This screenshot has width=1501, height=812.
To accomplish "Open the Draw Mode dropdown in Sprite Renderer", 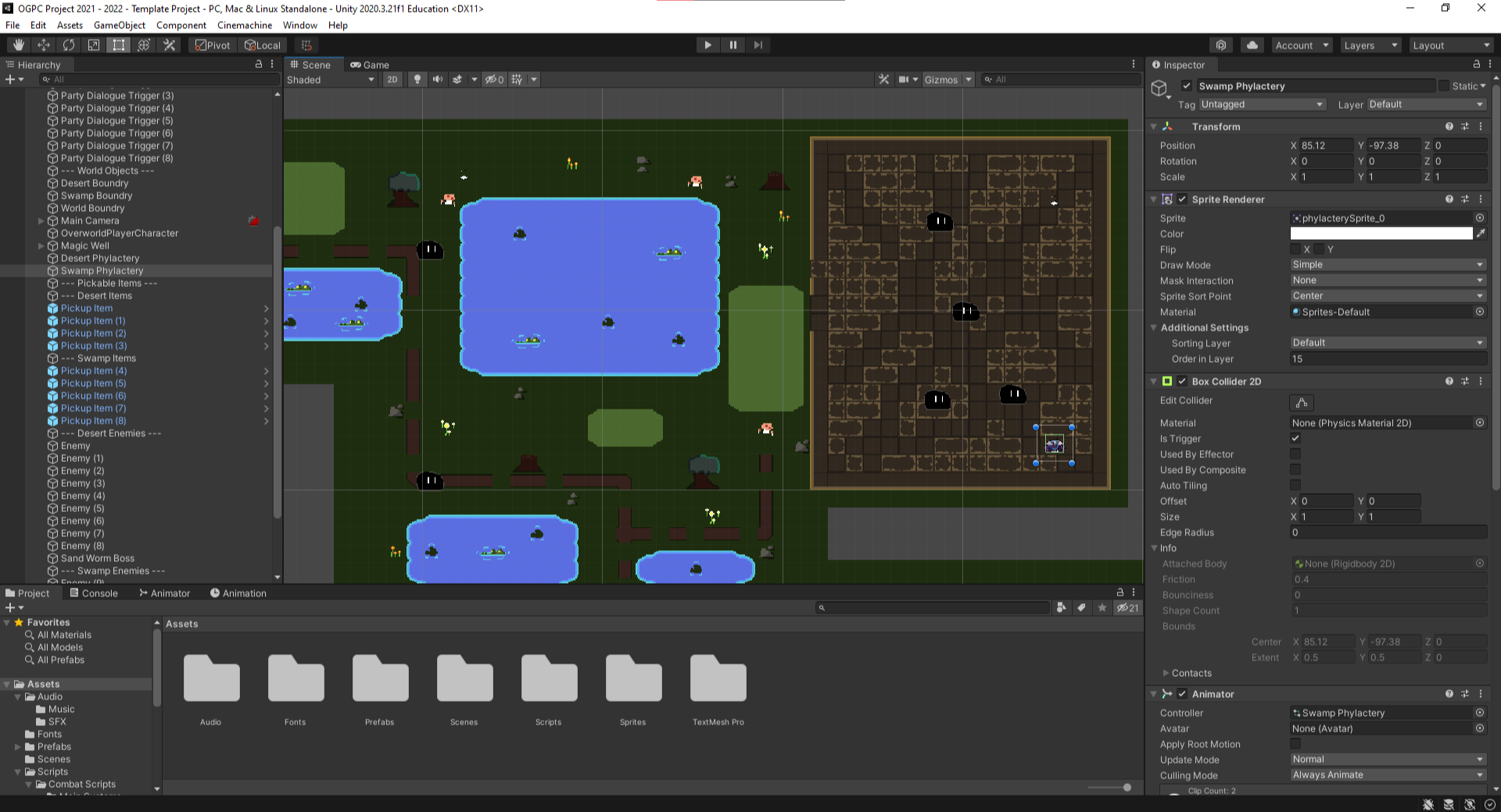I will point(1387,264).
